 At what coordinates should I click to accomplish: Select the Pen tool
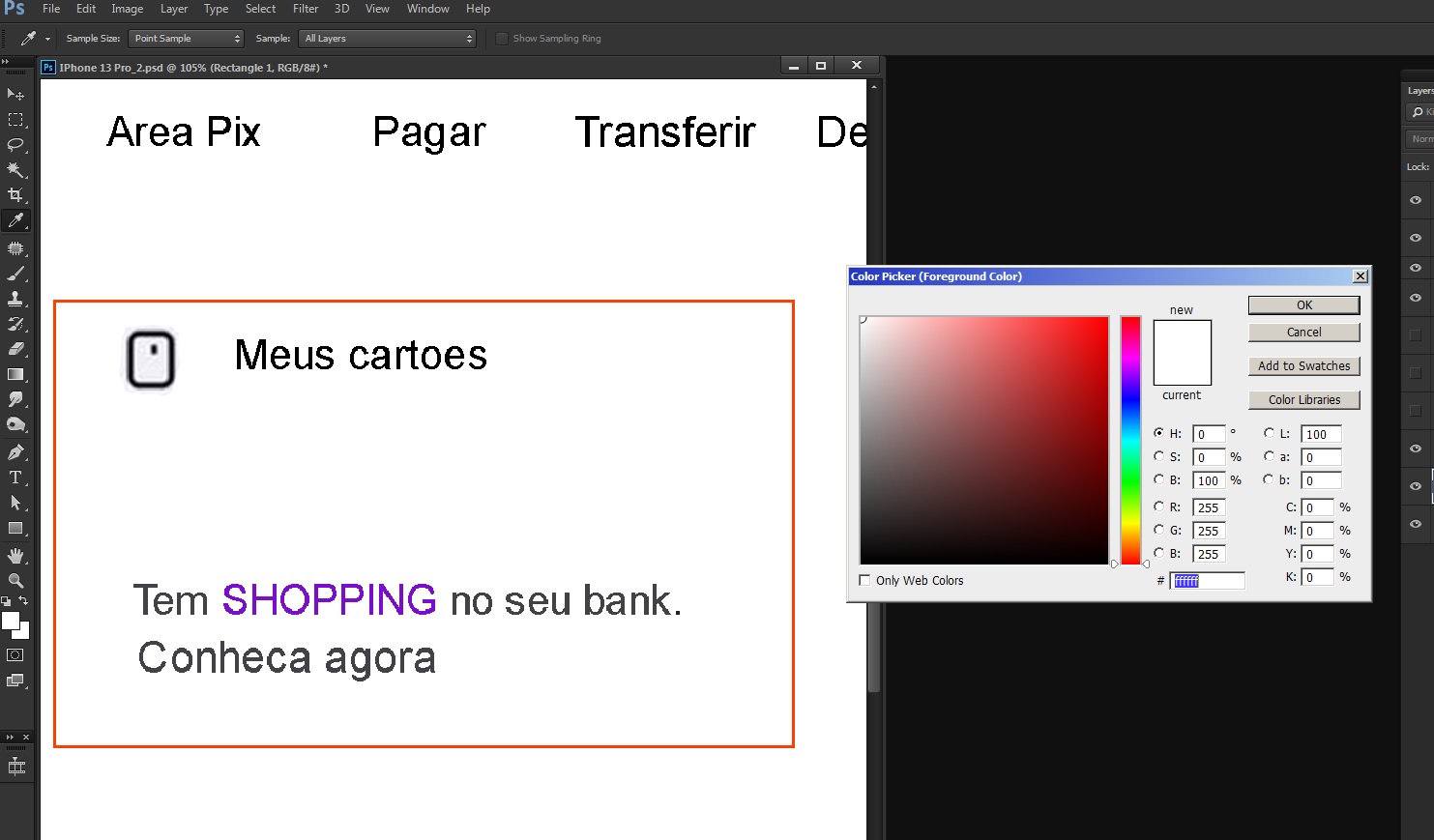tap(15, 452)
